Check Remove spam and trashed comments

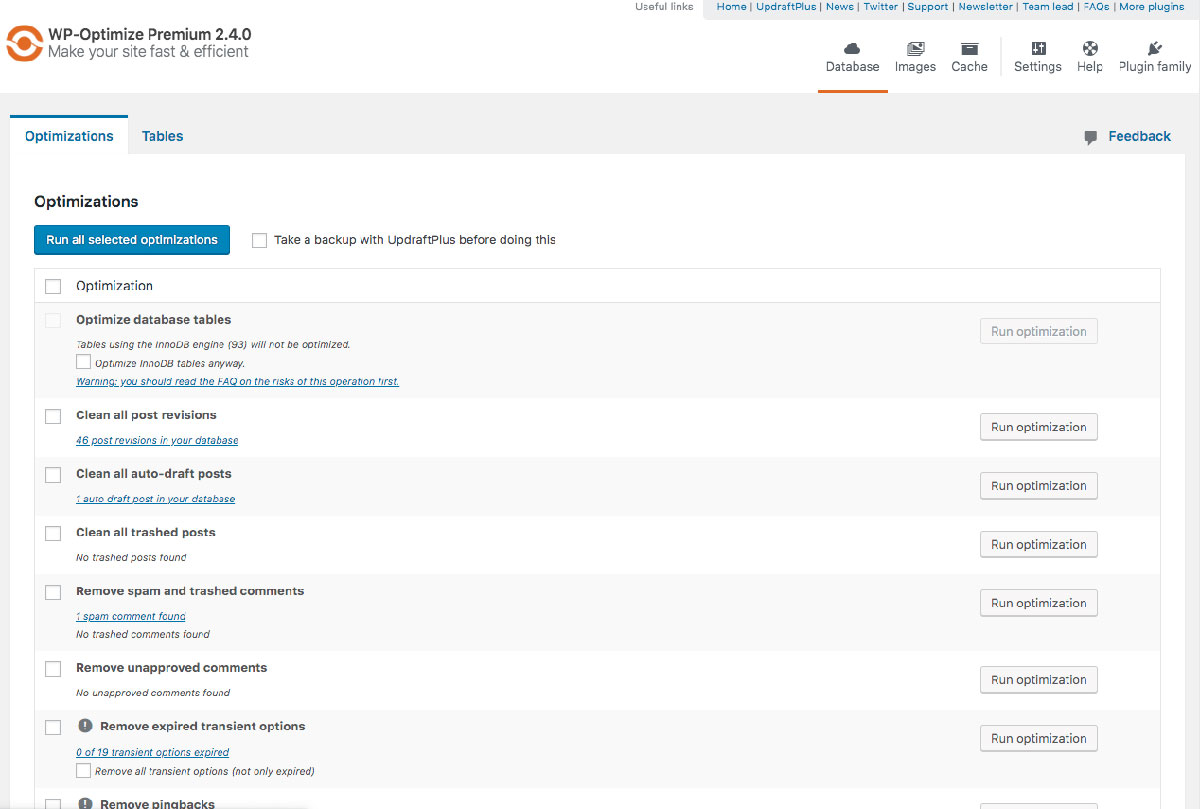click(53, 592)
